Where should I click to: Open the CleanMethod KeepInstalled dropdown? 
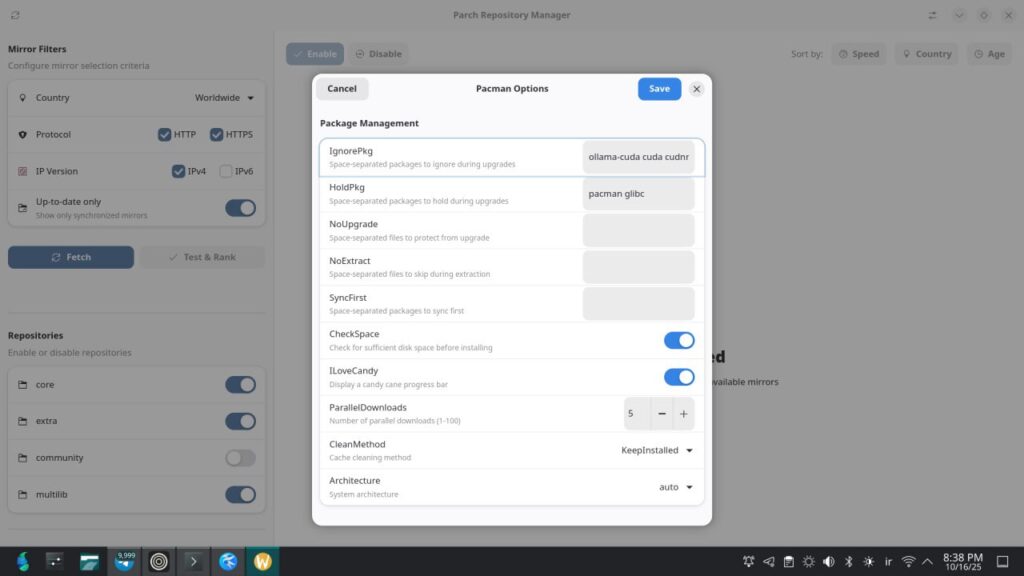657,450
